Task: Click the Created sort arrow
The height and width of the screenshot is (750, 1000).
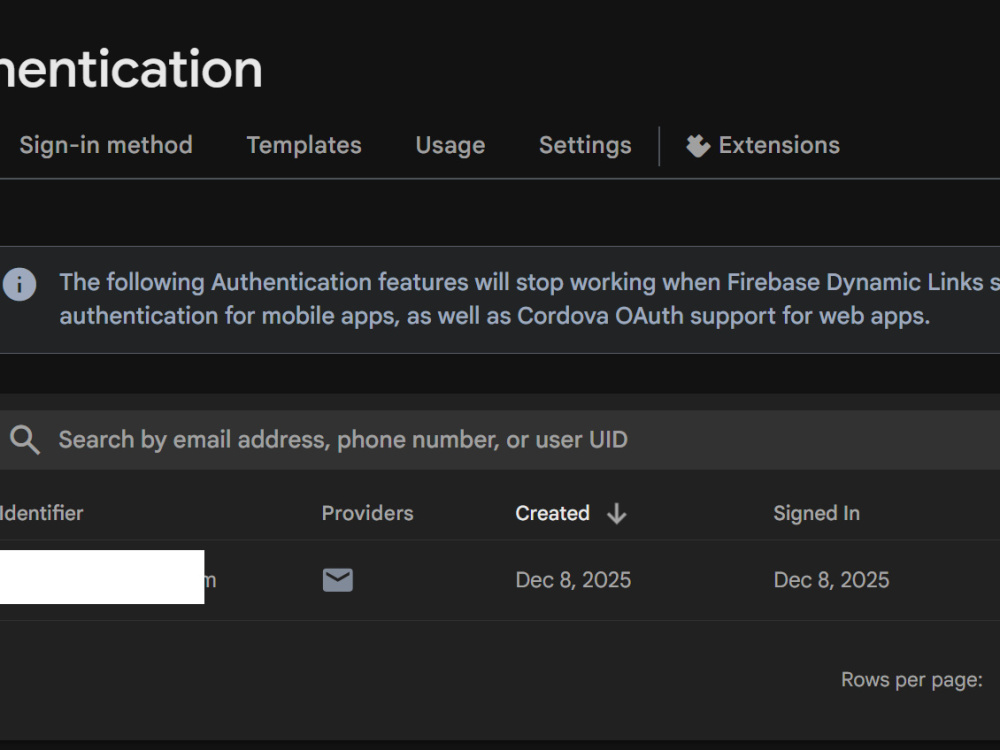Action: [617, 513]
